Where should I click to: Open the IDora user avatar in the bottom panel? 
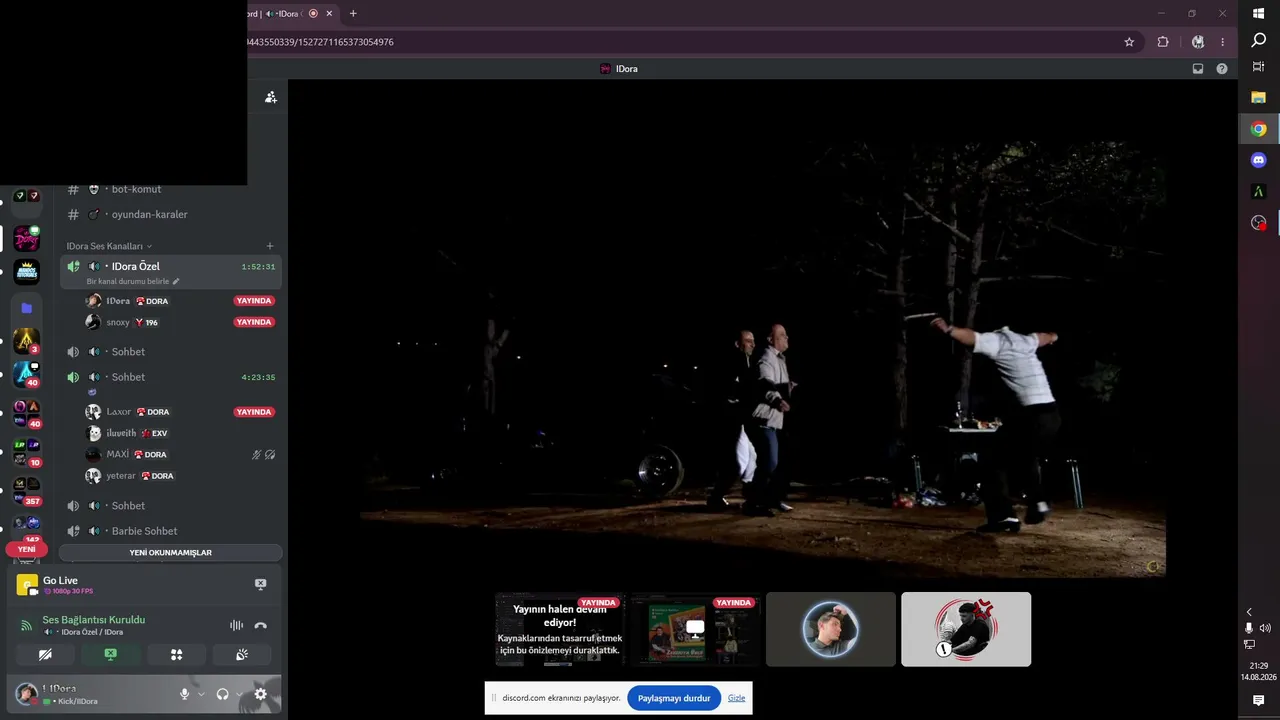tap(26, 694)
